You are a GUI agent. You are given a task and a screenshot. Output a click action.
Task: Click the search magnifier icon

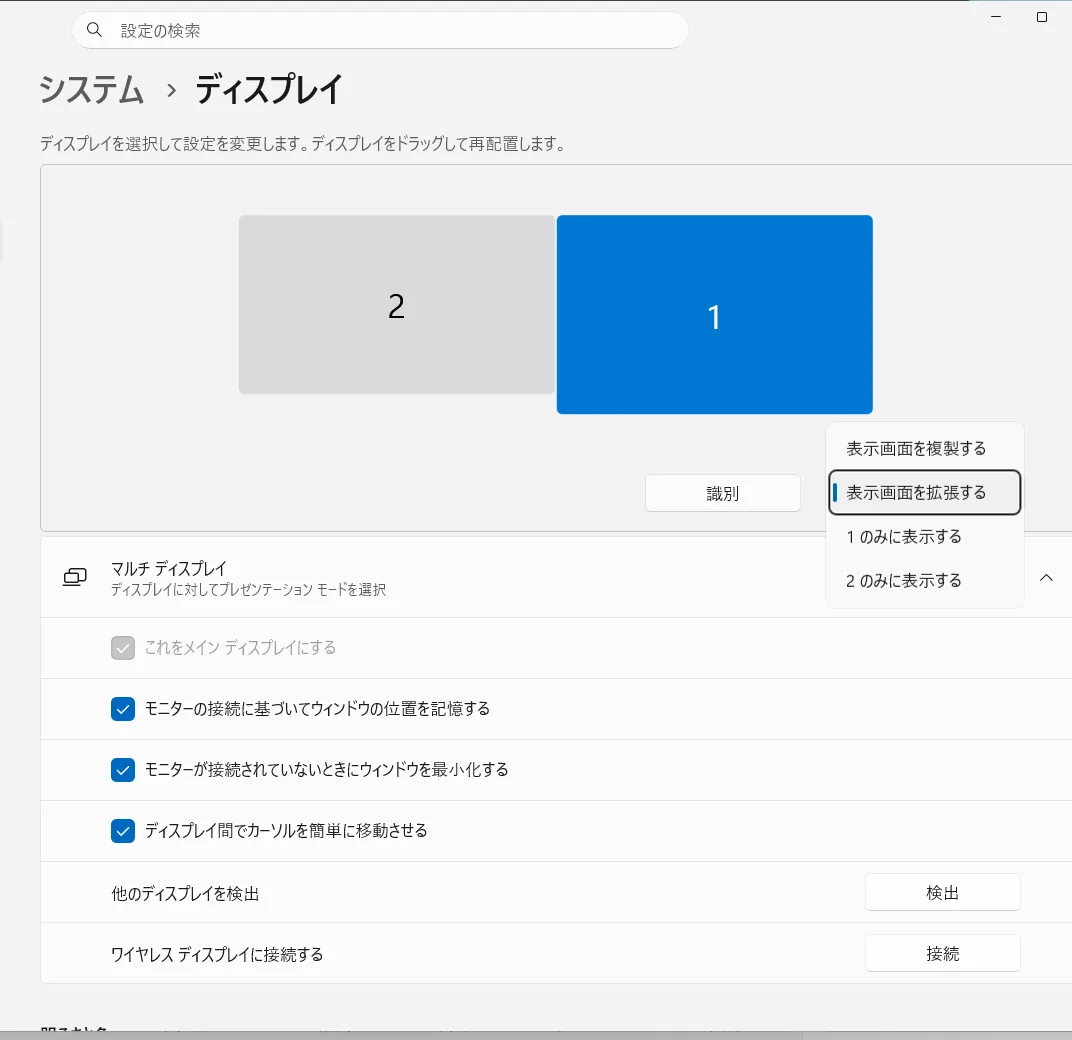point(94,30)
